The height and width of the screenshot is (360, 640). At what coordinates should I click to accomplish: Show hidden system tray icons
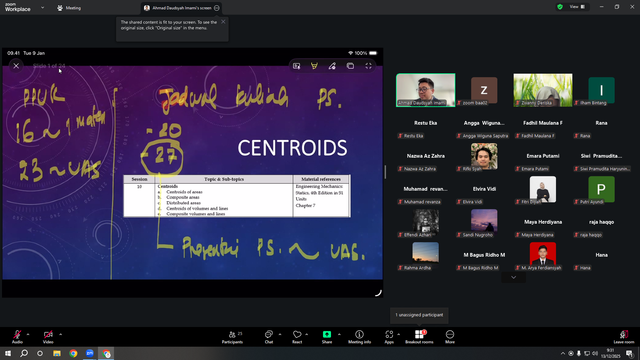[x=563, y=353]
